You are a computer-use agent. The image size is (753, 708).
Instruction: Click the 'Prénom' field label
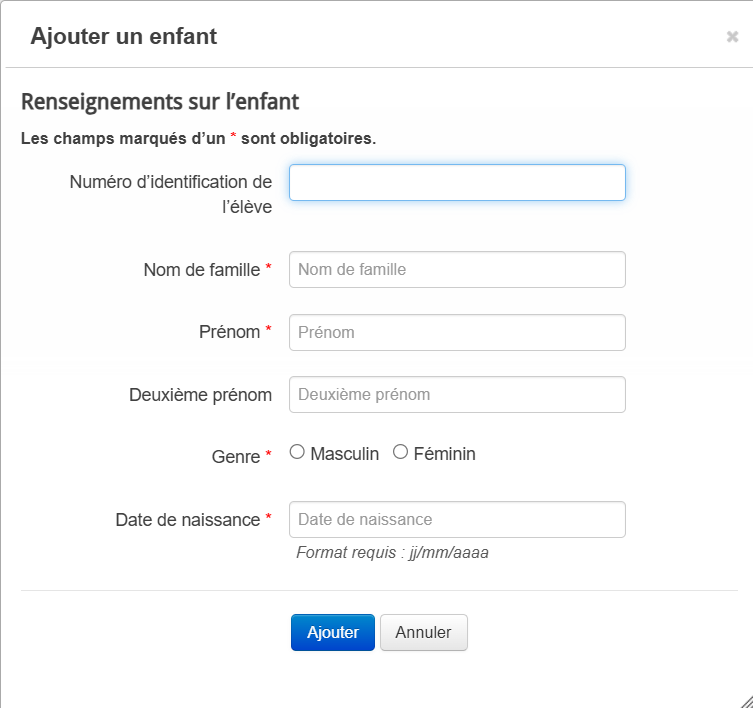coord(230,332)
